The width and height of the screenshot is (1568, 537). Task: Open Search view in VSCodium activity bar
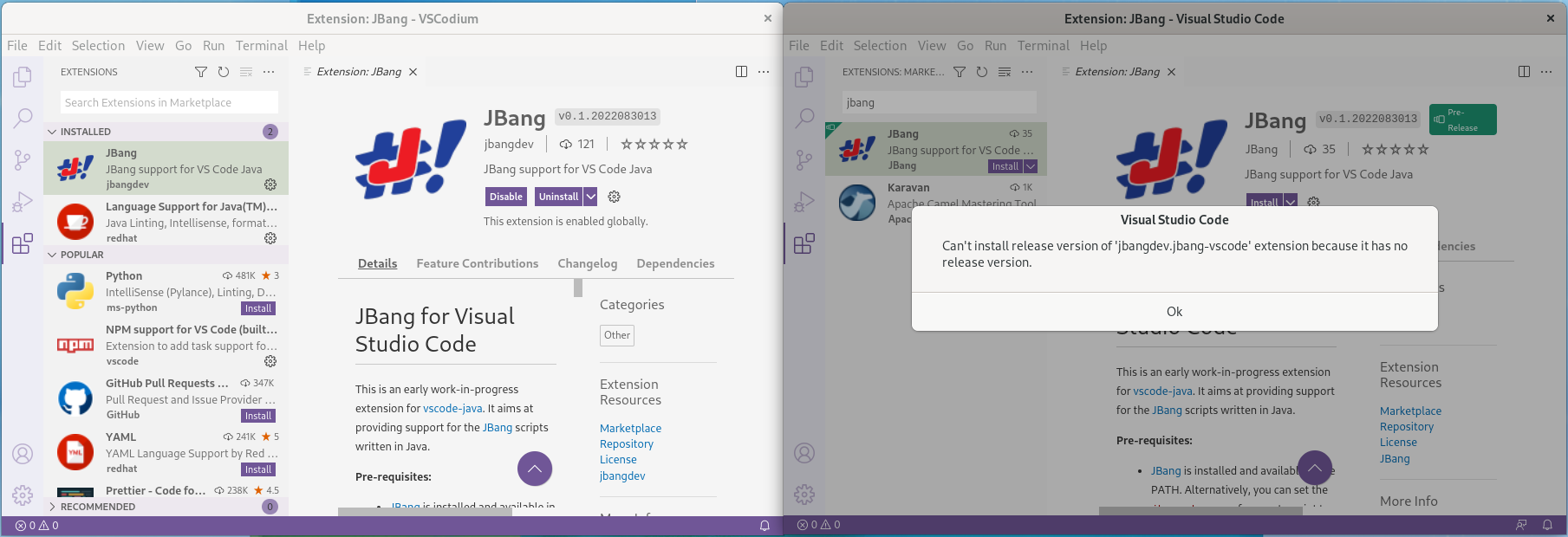point(23,118)
